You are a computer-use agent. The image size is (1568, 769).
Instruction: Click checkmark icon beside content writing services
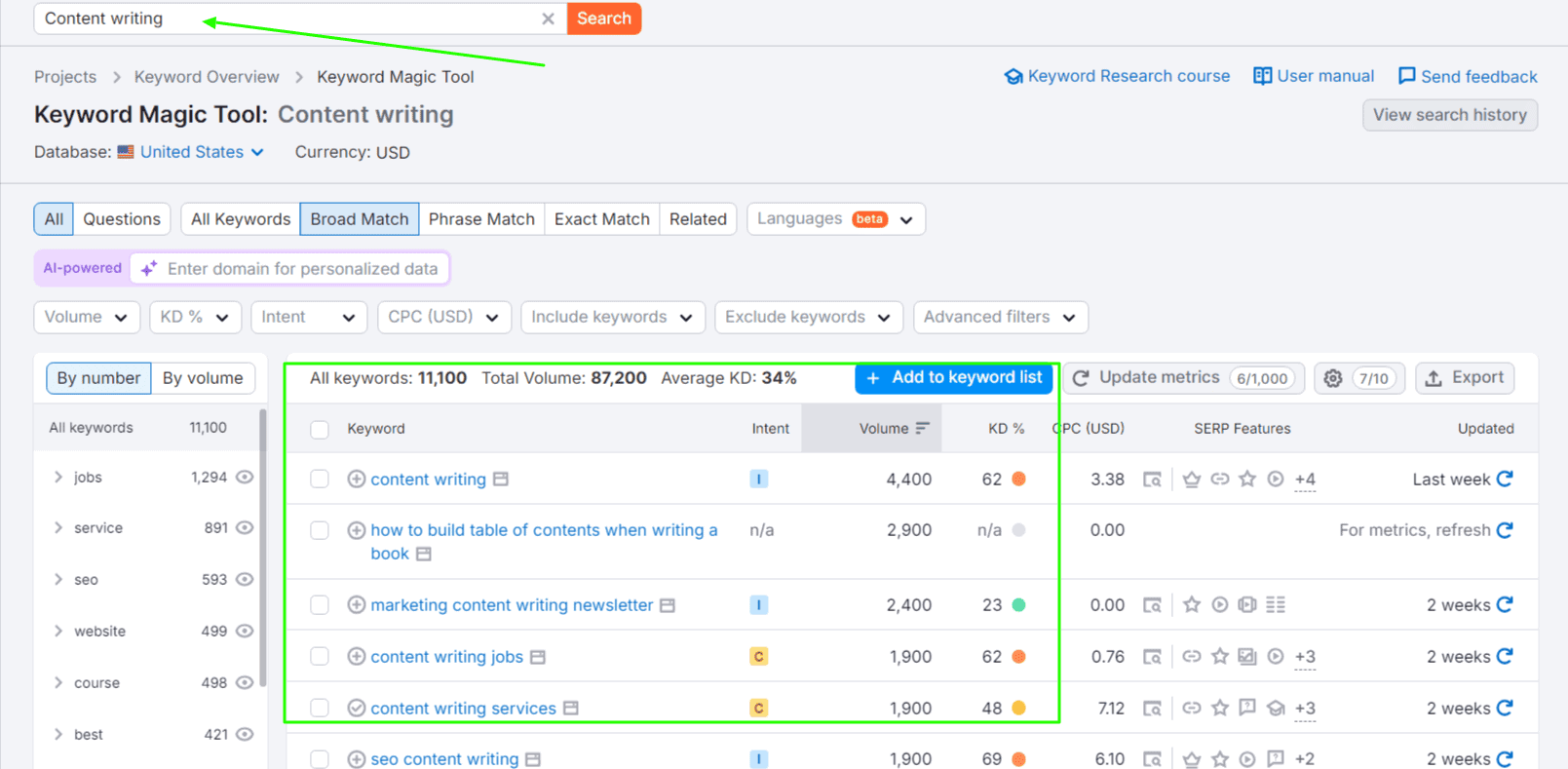click(357, 709)
